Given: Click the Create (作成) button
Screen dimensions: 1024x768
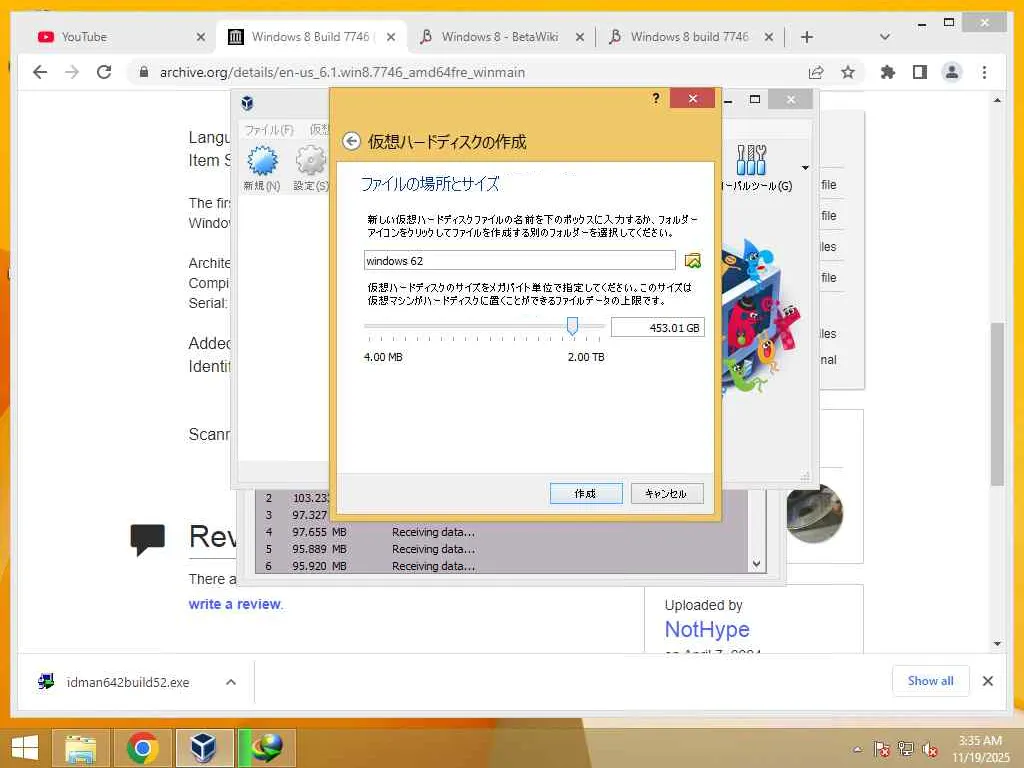Looking at the screenshot, I should [586, 494].
